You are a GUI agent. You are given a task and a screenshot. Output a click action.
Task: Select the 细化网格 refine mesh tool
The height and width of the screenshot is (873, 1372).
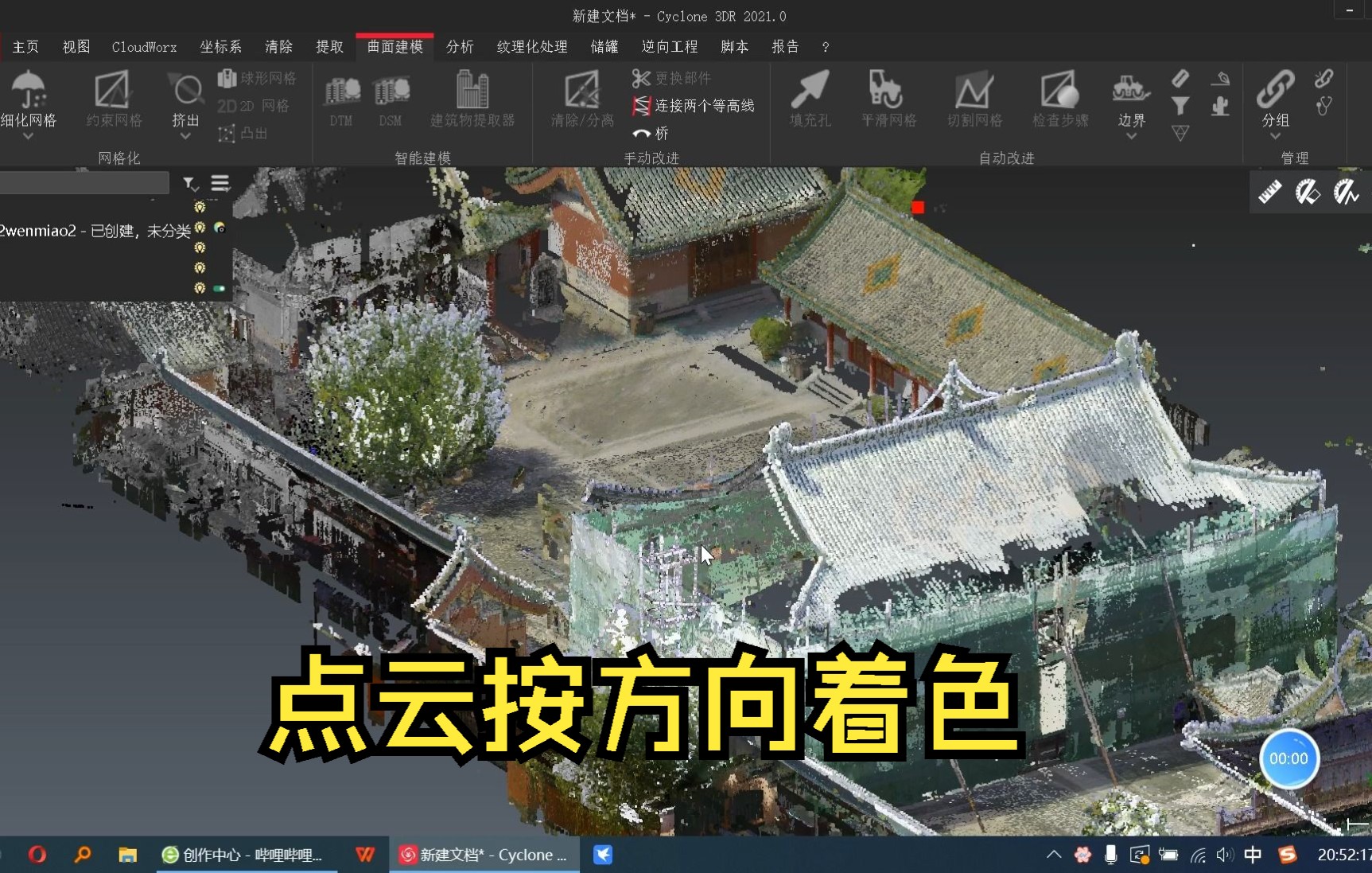(x=29, y=99)
